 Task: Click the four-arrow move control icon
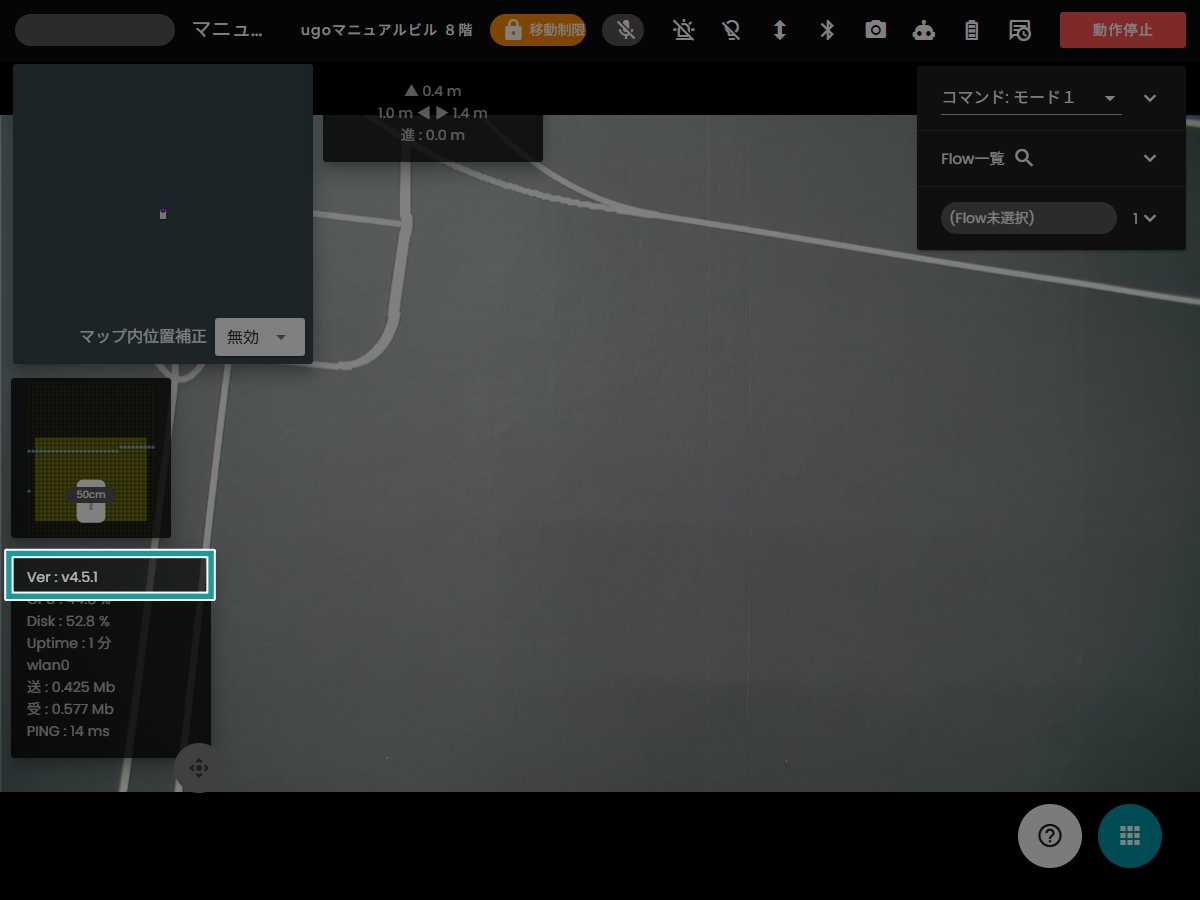click(x=198, y=768)
